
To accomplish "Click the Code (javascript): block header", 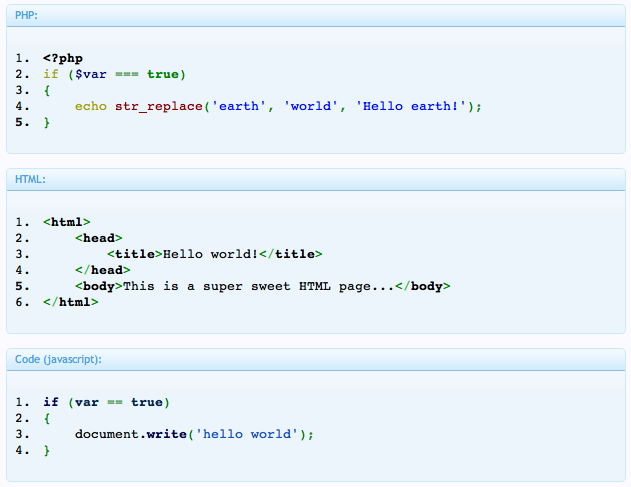I will tap(316, 359).
